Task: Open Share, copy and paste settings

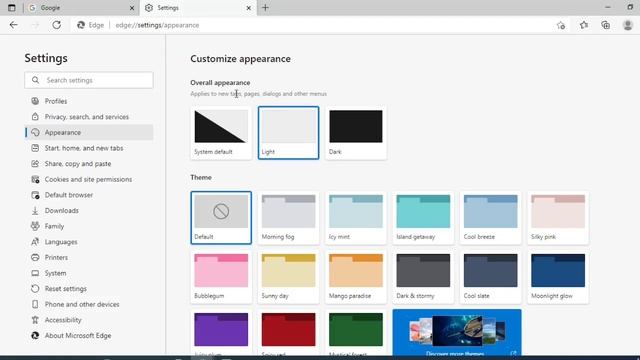Action: click(89, 164)
